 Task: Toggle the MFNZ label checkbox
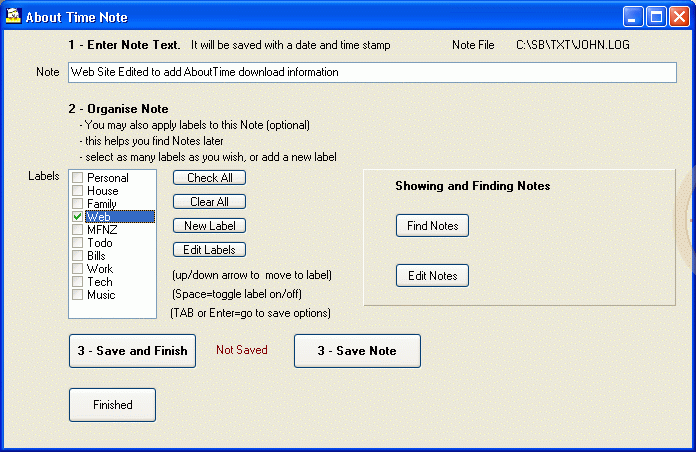click(x=78, y=230)
